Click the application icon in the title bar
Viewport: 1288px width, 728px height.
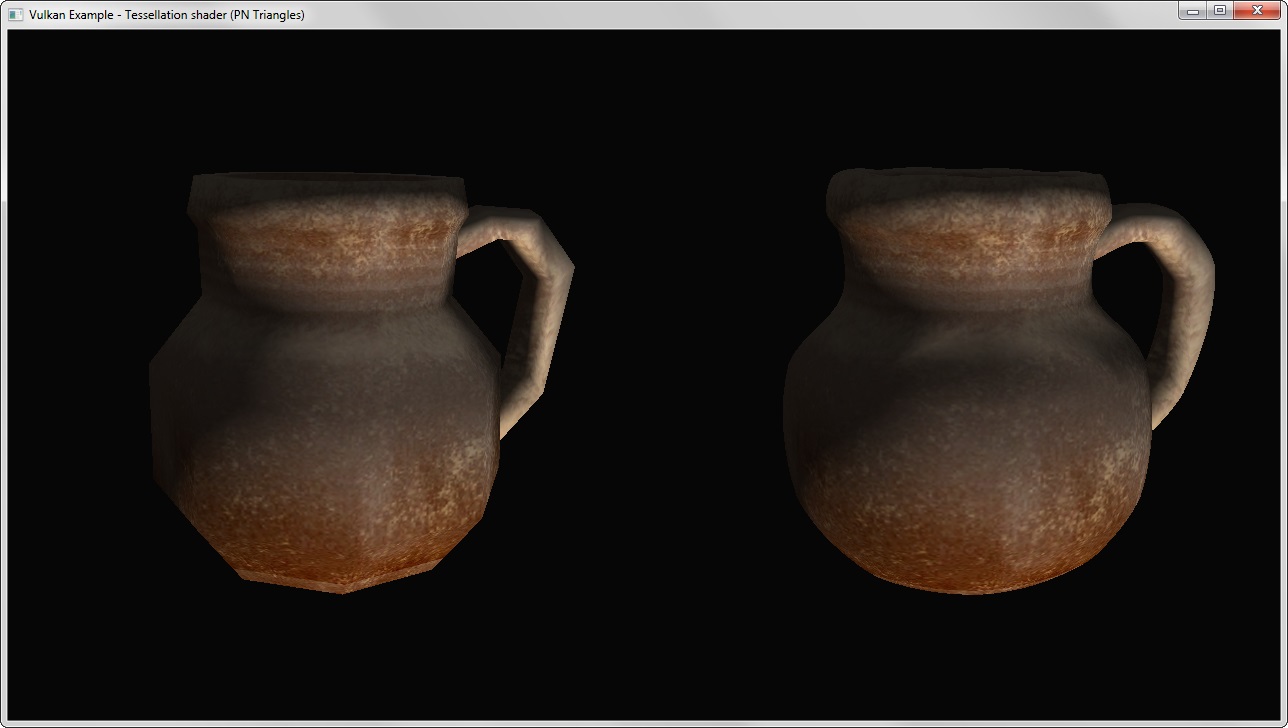15,15
